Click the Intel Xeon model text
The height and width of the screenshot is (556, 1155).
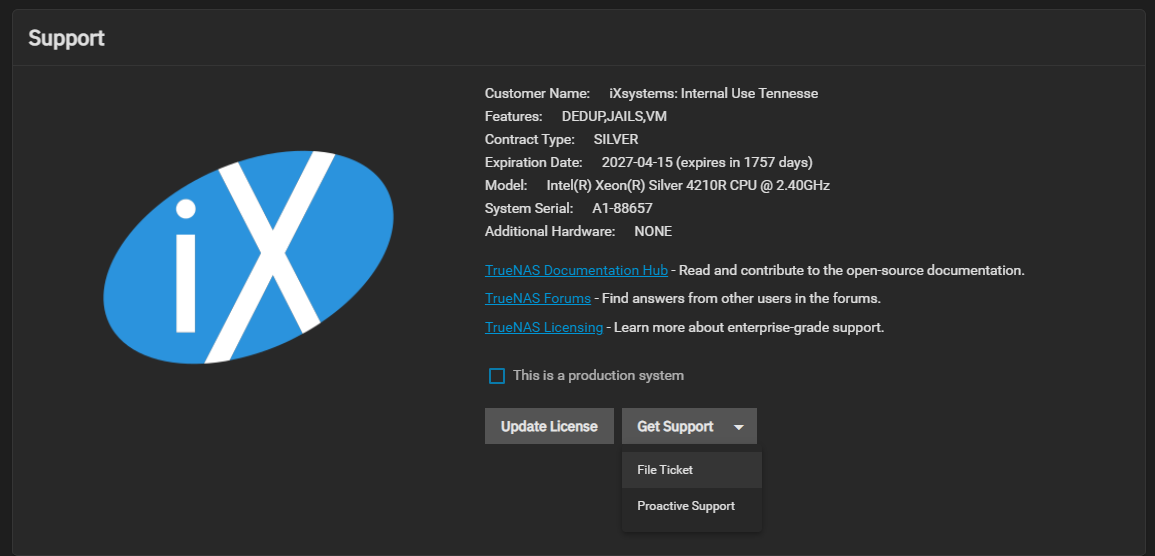[688, 185]
